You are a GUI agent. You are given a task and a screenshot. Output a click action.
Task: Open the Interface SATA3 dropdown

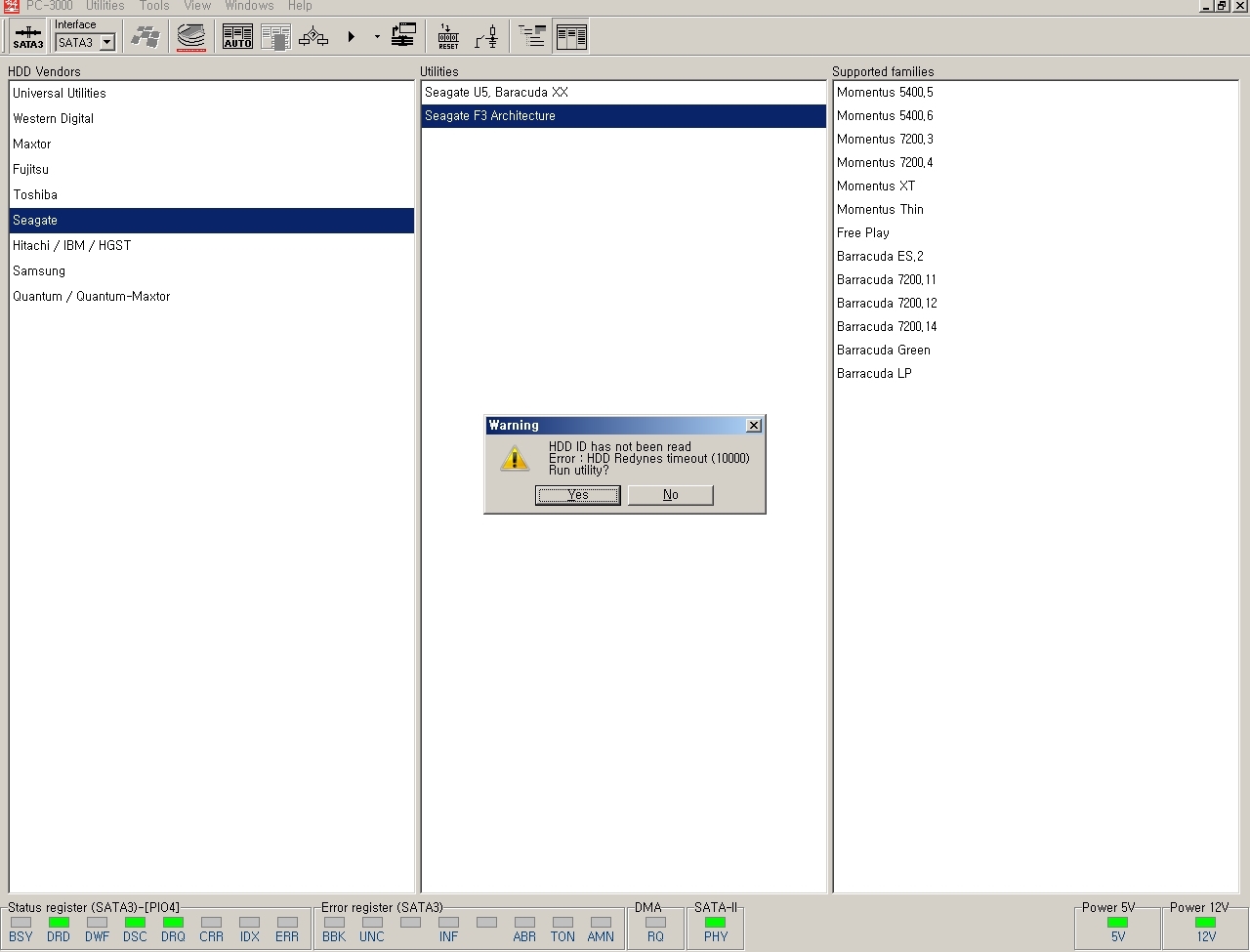pos(107,43)
